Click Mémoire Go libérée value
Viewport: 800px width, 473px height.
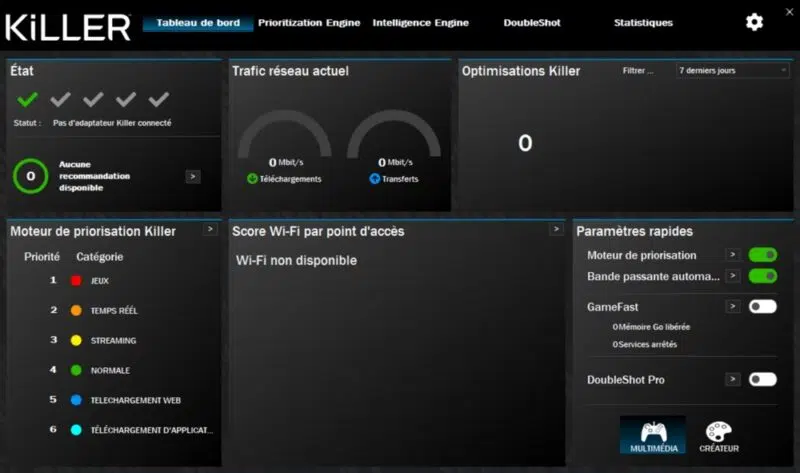click(651, 327)
